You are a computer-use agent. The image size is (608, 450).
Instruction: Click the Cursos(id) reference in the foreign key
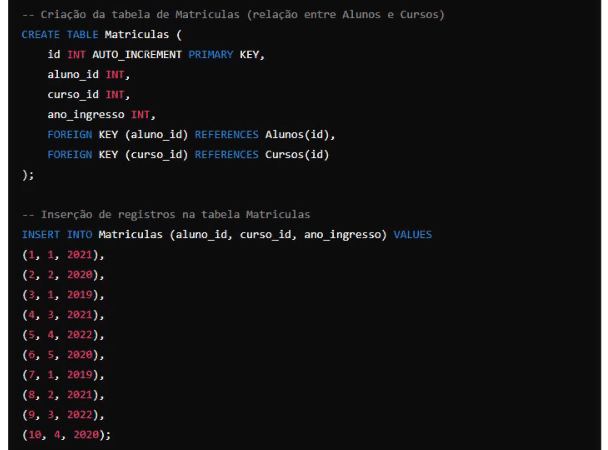(x=297, y=154)
